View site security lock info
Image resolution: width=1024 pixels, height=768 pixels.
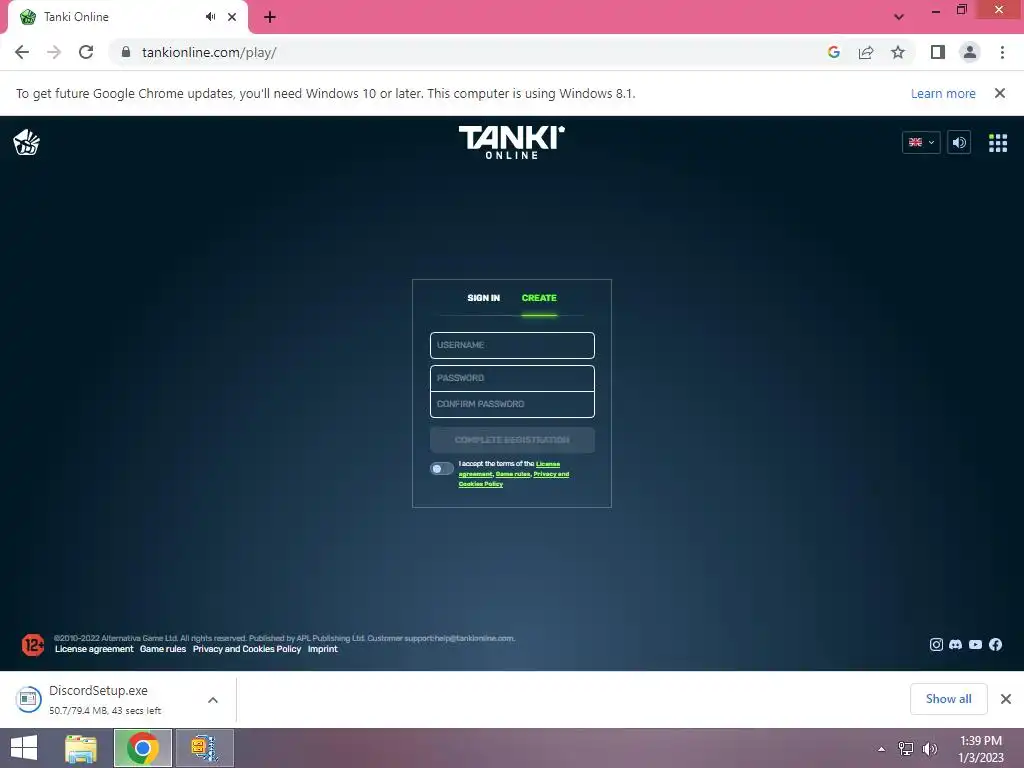pyautogui.click(x=126, y=52)
